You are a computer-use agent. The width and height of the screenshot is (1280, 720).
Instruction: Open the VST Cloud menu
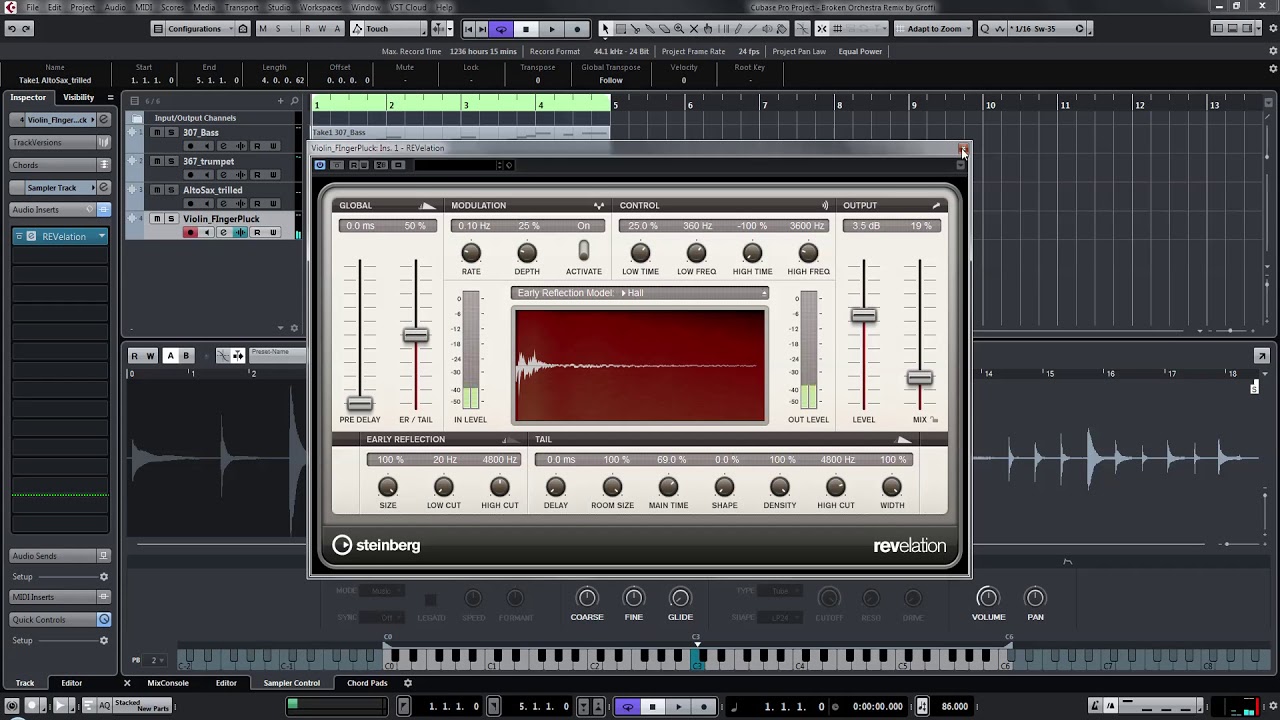[x=409, y=7]
